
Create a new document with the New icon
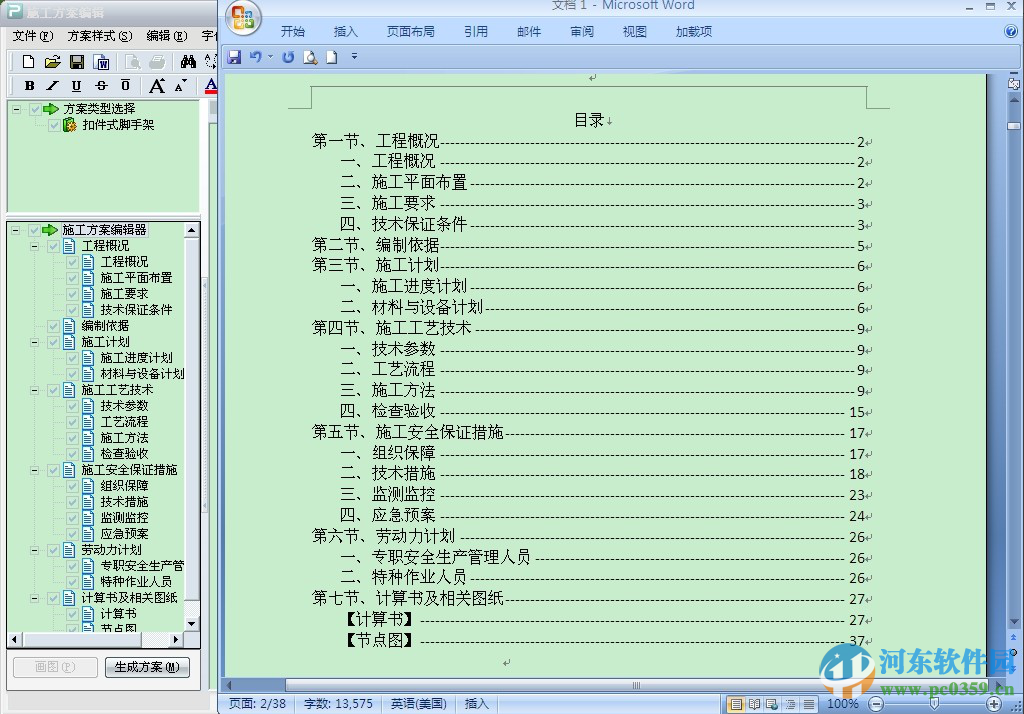coord(26,61)
